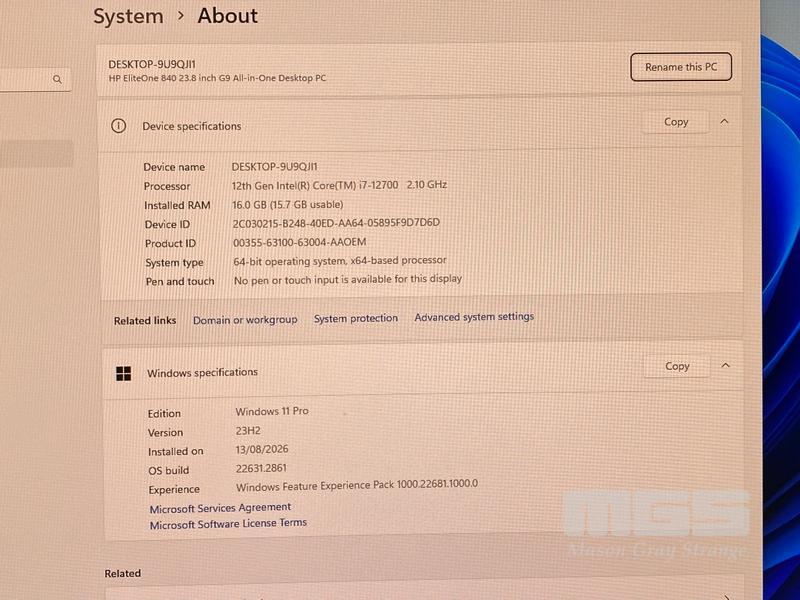Select the Device ID value text
800x600 pixels.
(336, 223)
